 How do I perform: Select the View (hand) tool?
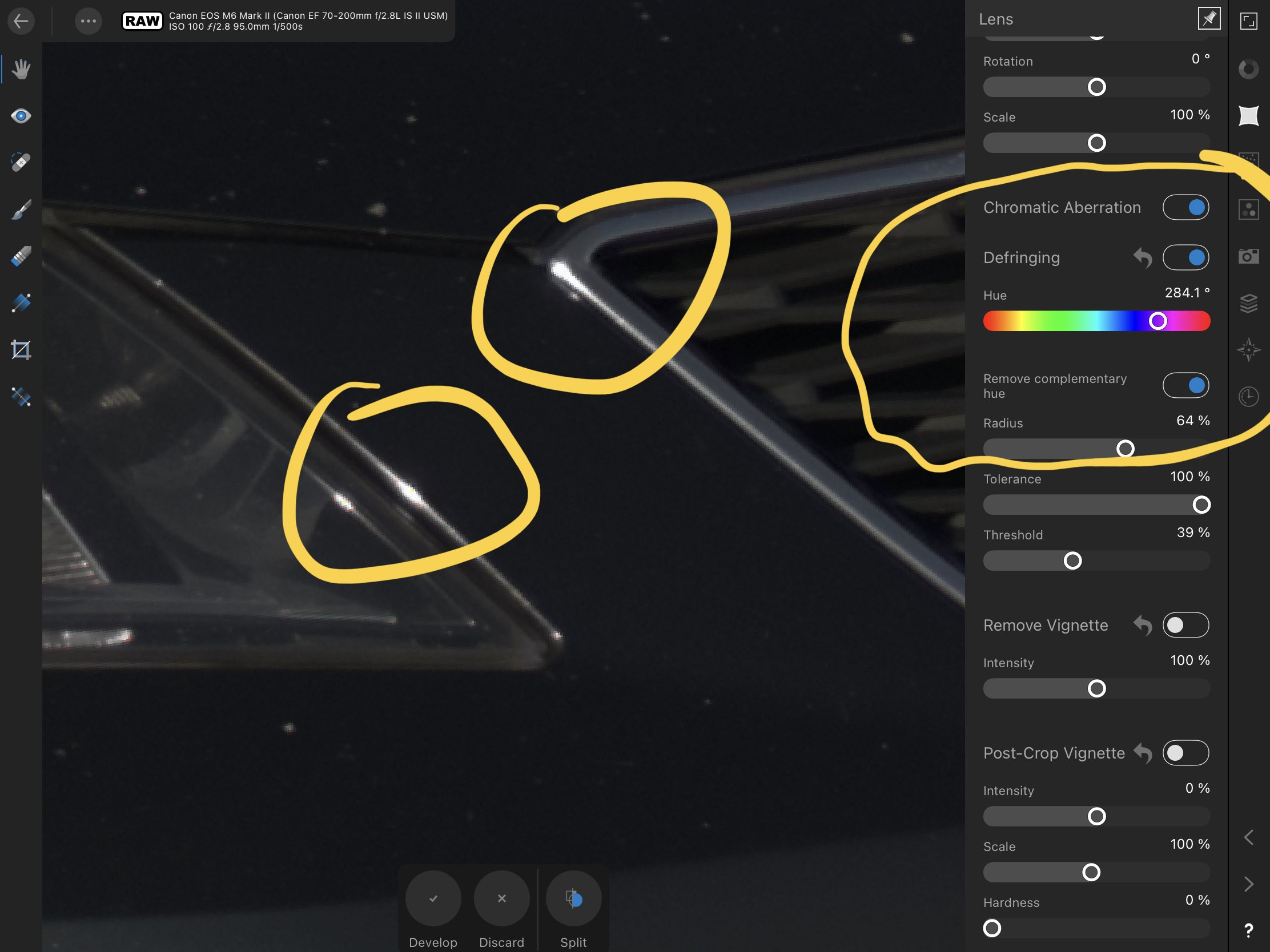point(21,69)
